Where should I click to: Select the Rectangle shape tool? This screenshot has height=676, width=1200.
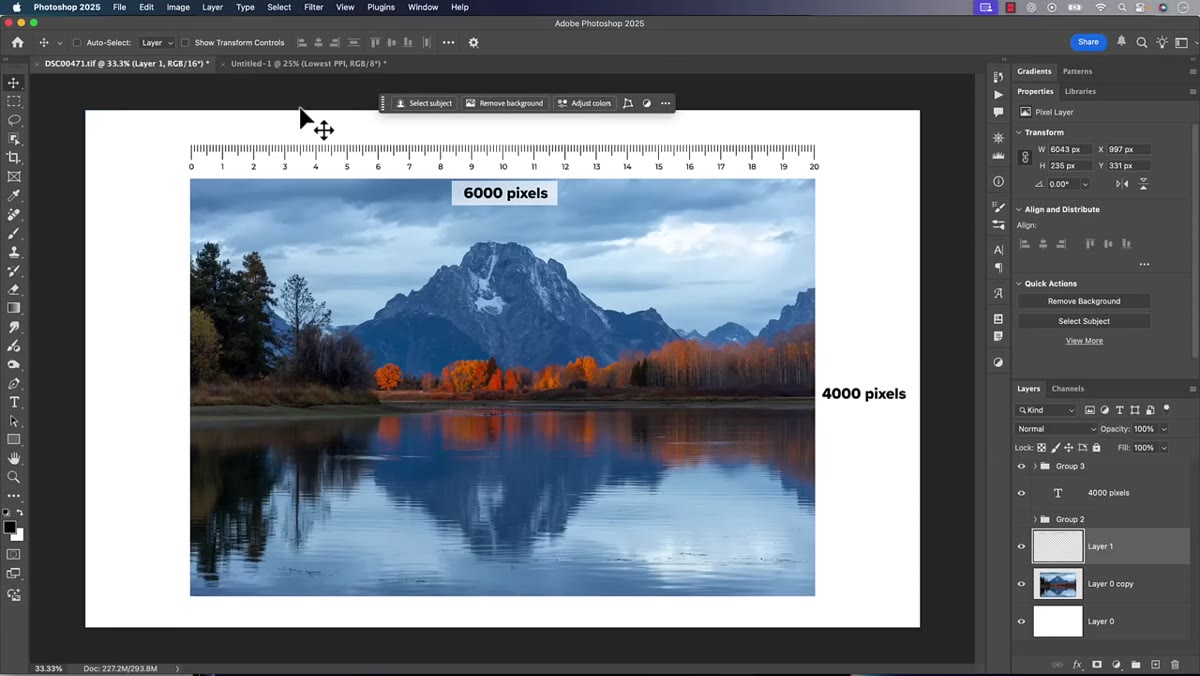(14, 439)
